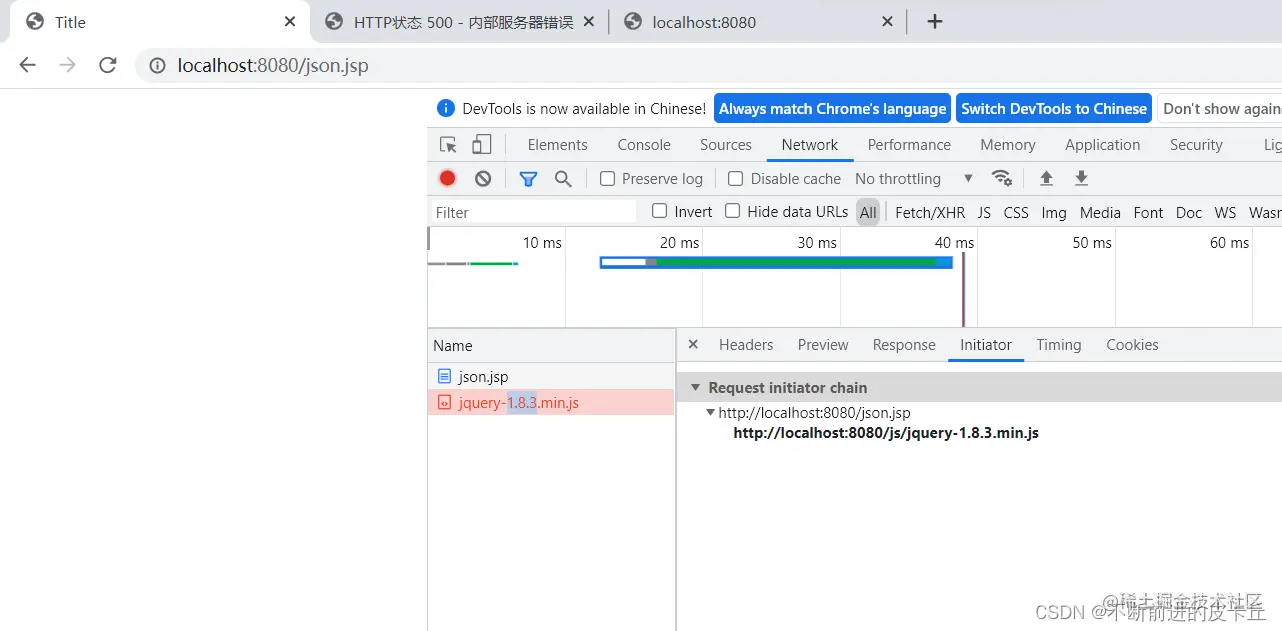Screen dimensions: 1282x631
Task: Filter requests by WS type
Action: (x=1225, y=212)
